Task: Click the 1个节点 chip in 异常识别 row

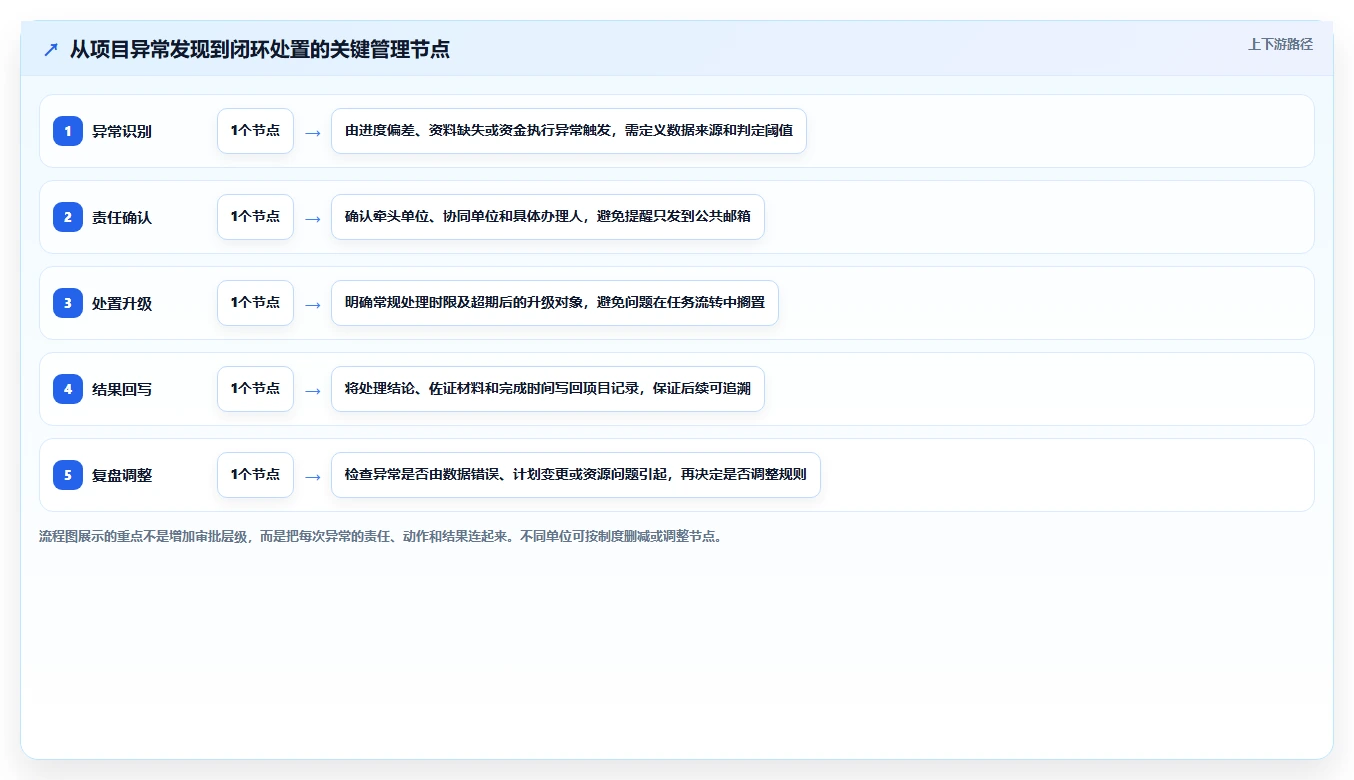Action: coord(255,131)
